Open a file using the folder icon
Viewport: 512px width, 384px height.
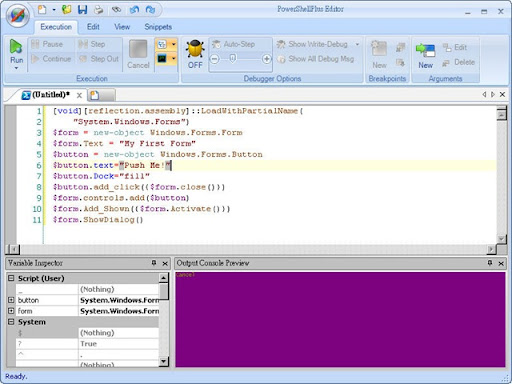click(x=67, y=10)
